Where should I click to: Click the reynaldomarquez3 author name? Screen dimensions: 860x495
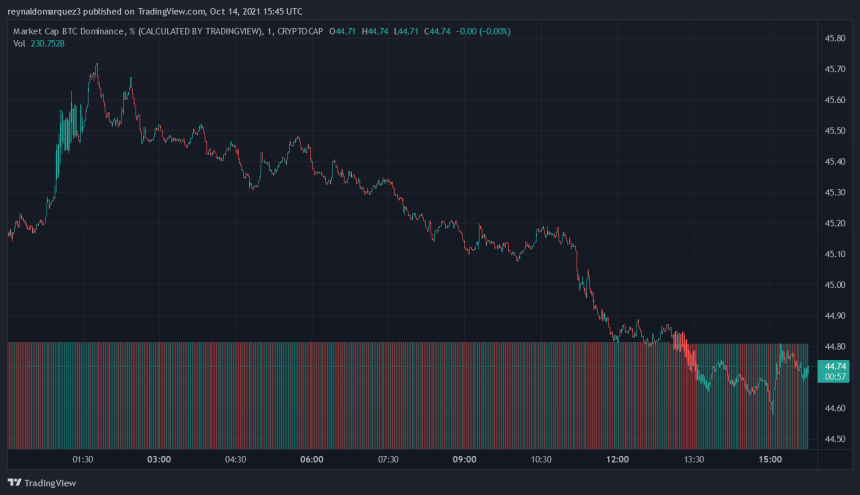pos(49,12)
